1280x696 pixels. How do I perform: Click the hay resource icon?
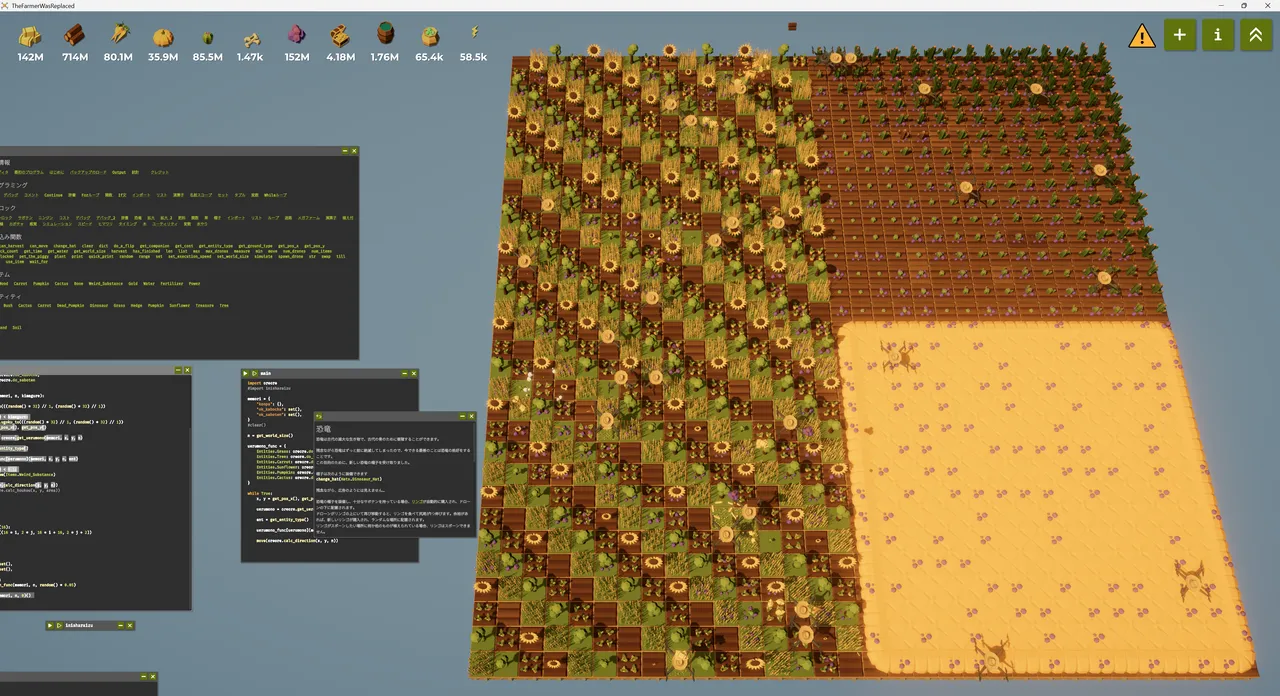pyautogui.click(x=31, y=37)
